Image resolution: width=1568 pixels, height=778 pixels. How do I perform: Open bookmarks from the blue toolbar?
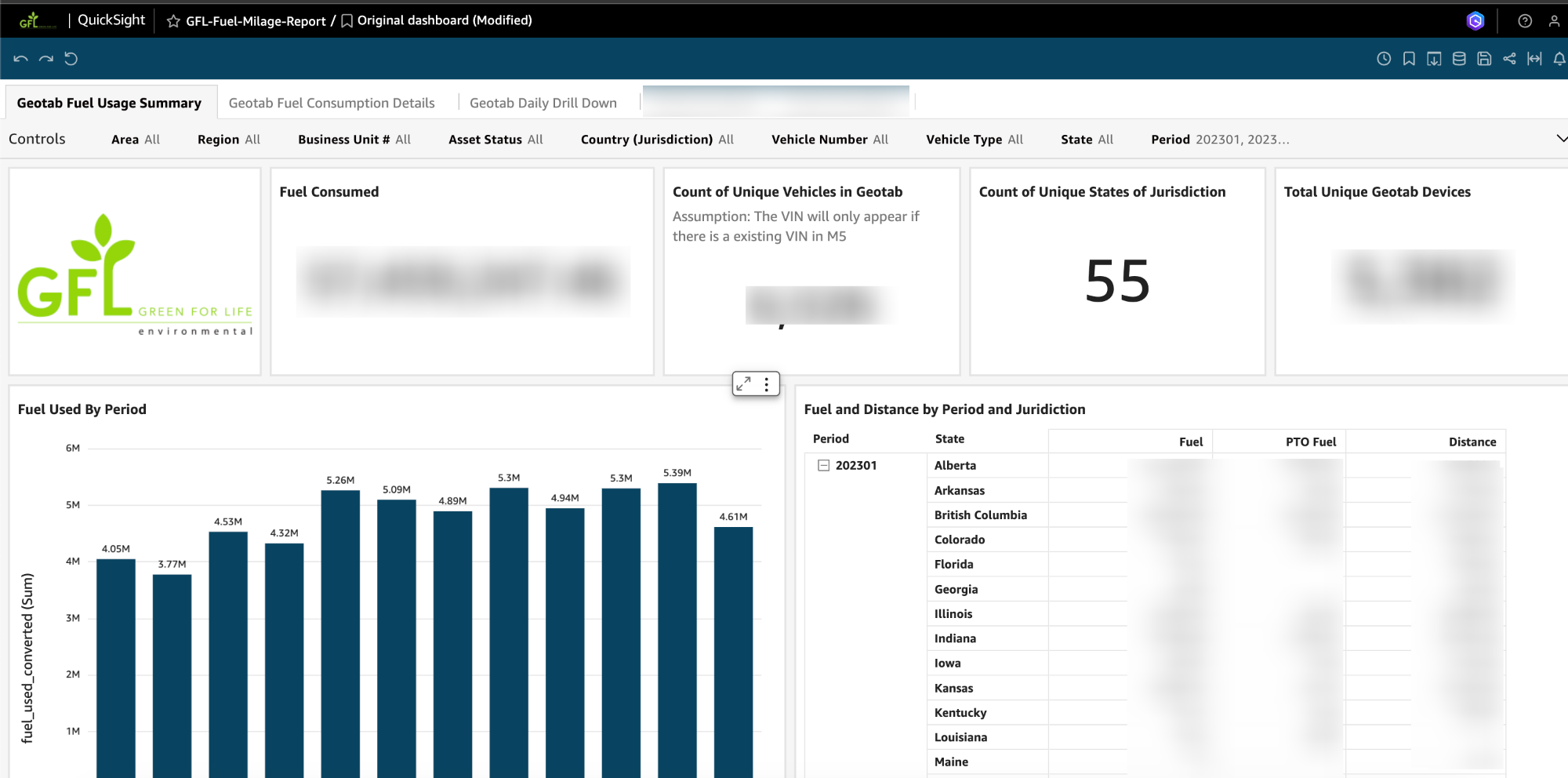pyautogui.click(x=1409, y=59)
